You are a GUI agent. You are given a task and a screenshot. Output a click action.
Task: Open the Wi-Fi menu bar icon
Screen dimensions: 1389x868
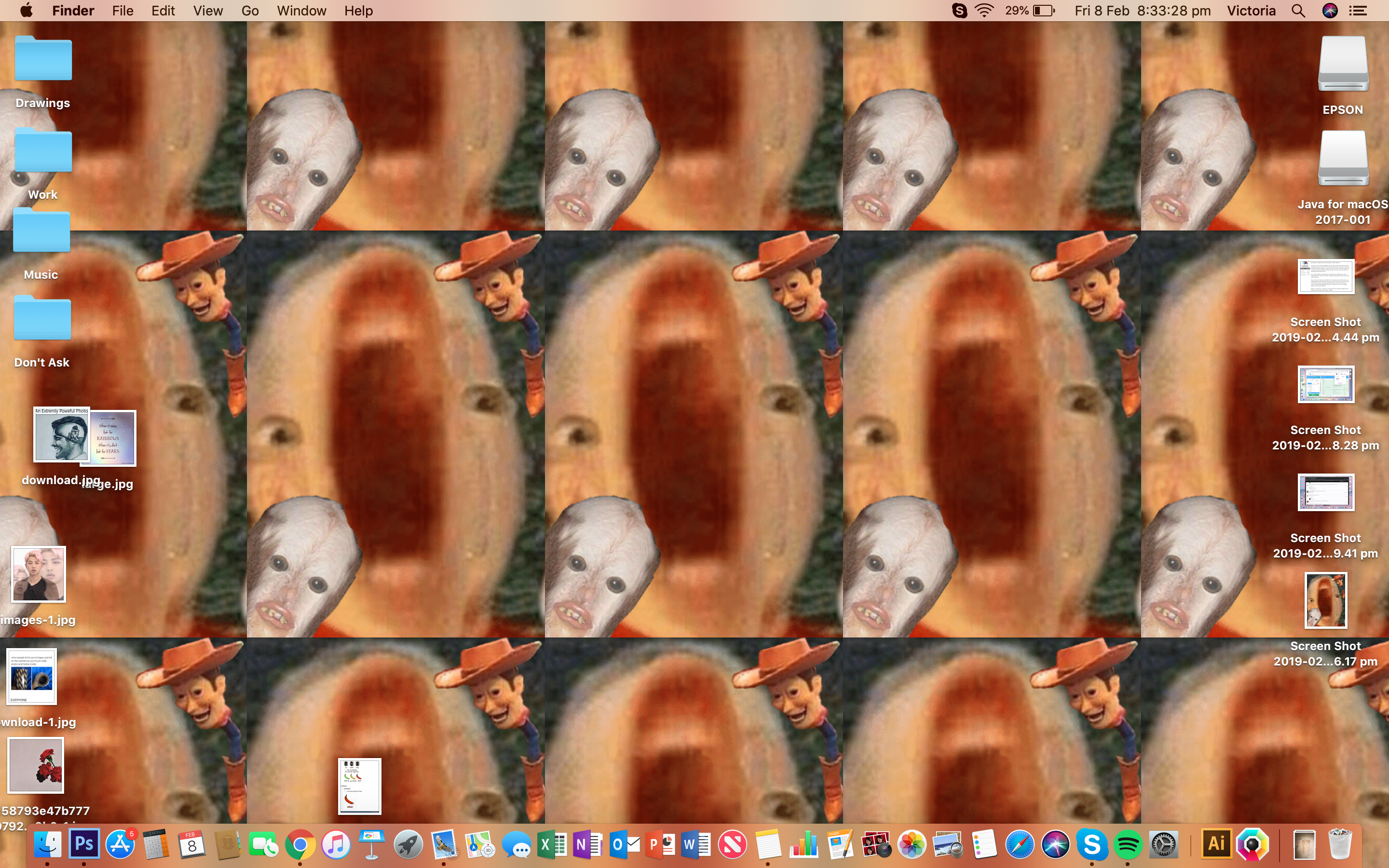click(984, 10)
